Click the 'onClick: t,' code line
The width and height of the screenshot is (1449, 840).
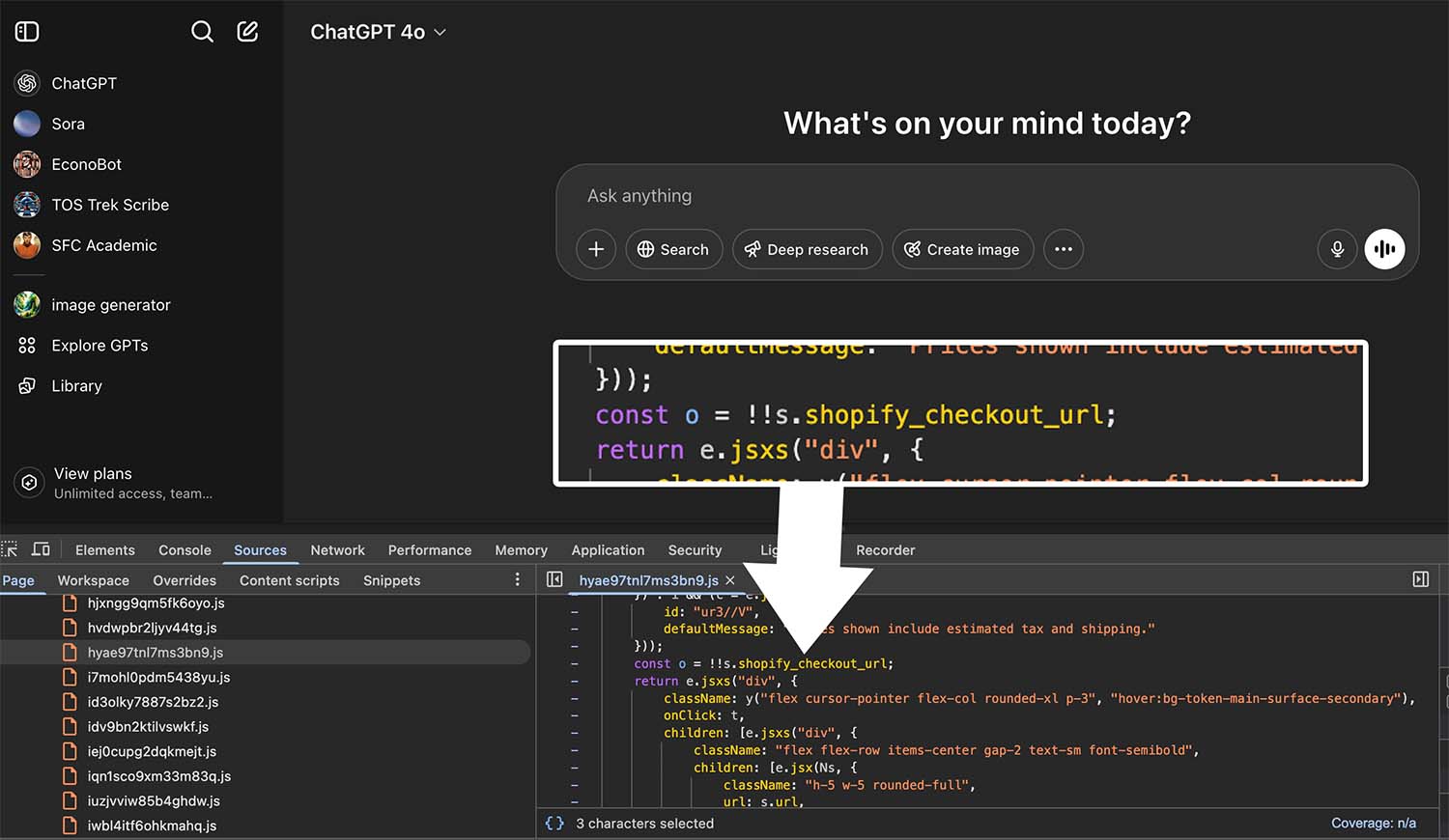coord(704,715)
